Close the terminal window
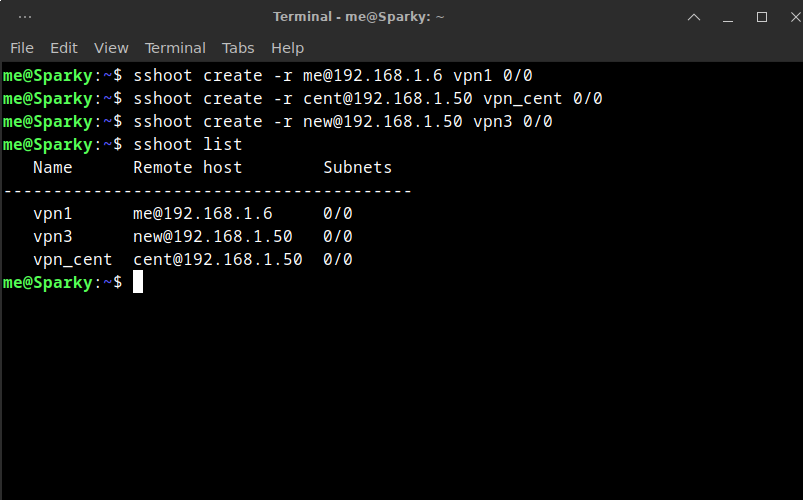This screenshot has width=803, height=500. [x=789, y=17]
